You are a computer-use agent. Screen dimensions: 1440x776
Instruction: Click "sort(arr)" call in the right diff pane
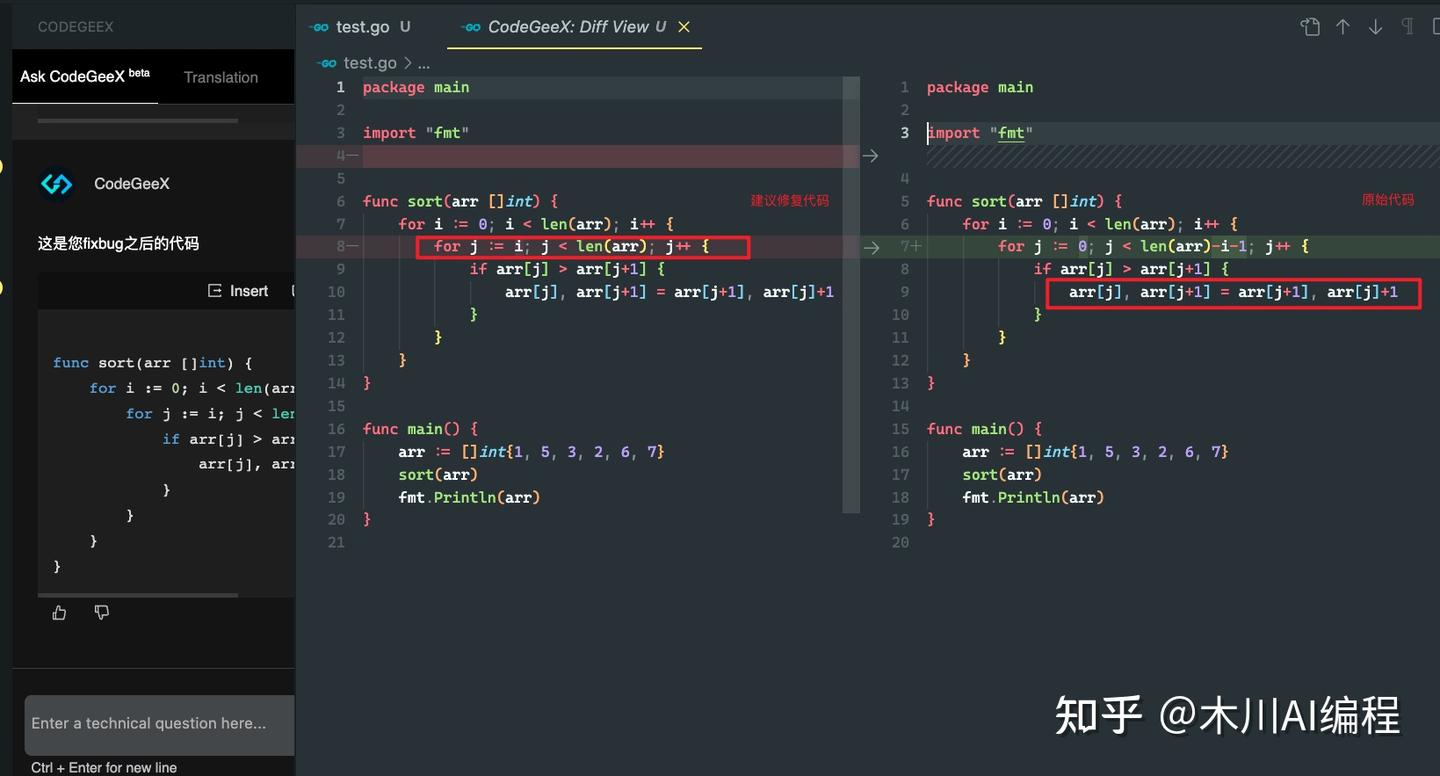1002,475
